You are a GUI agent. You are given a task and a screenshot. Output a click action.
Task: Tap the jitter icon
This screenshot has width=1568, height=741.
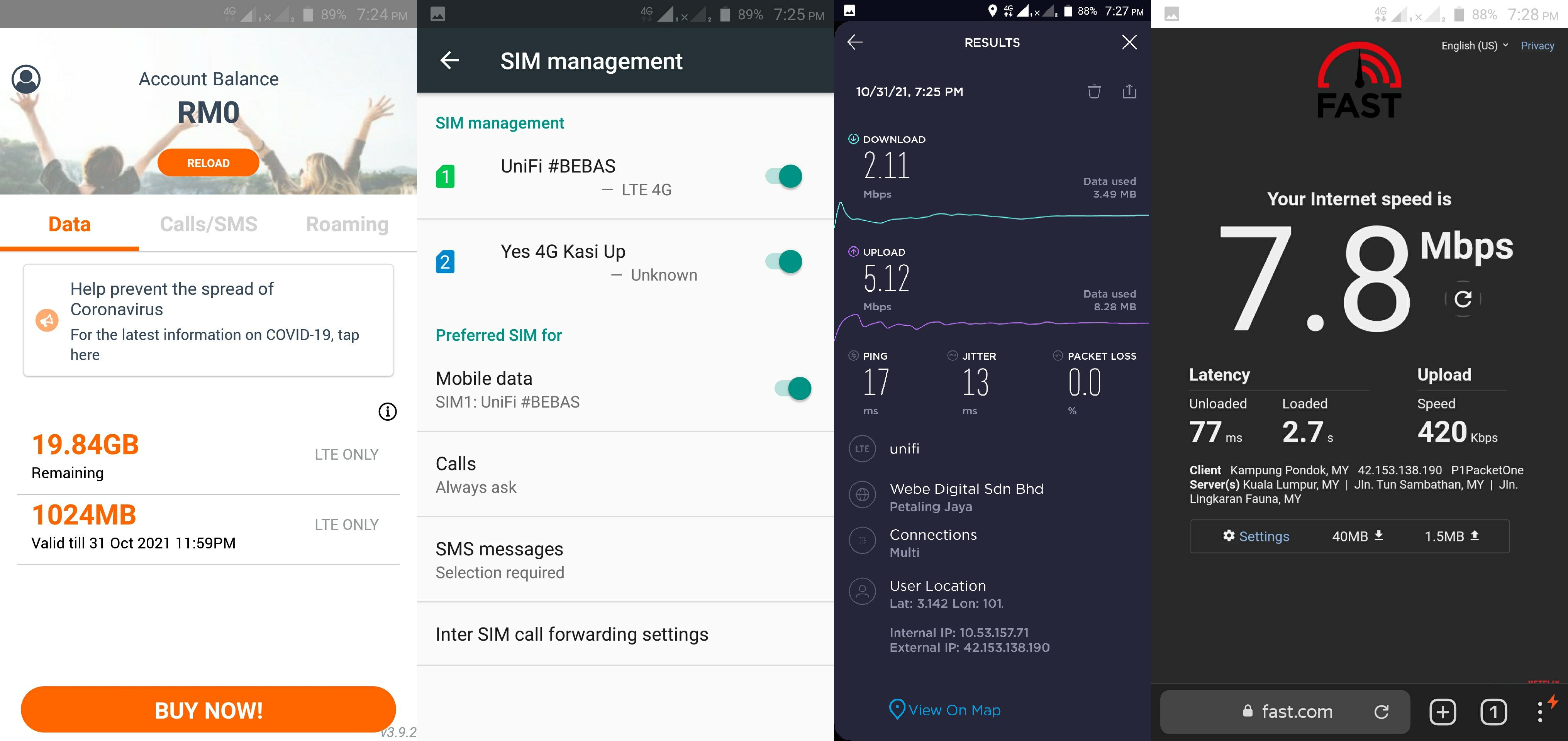point(953,356)
